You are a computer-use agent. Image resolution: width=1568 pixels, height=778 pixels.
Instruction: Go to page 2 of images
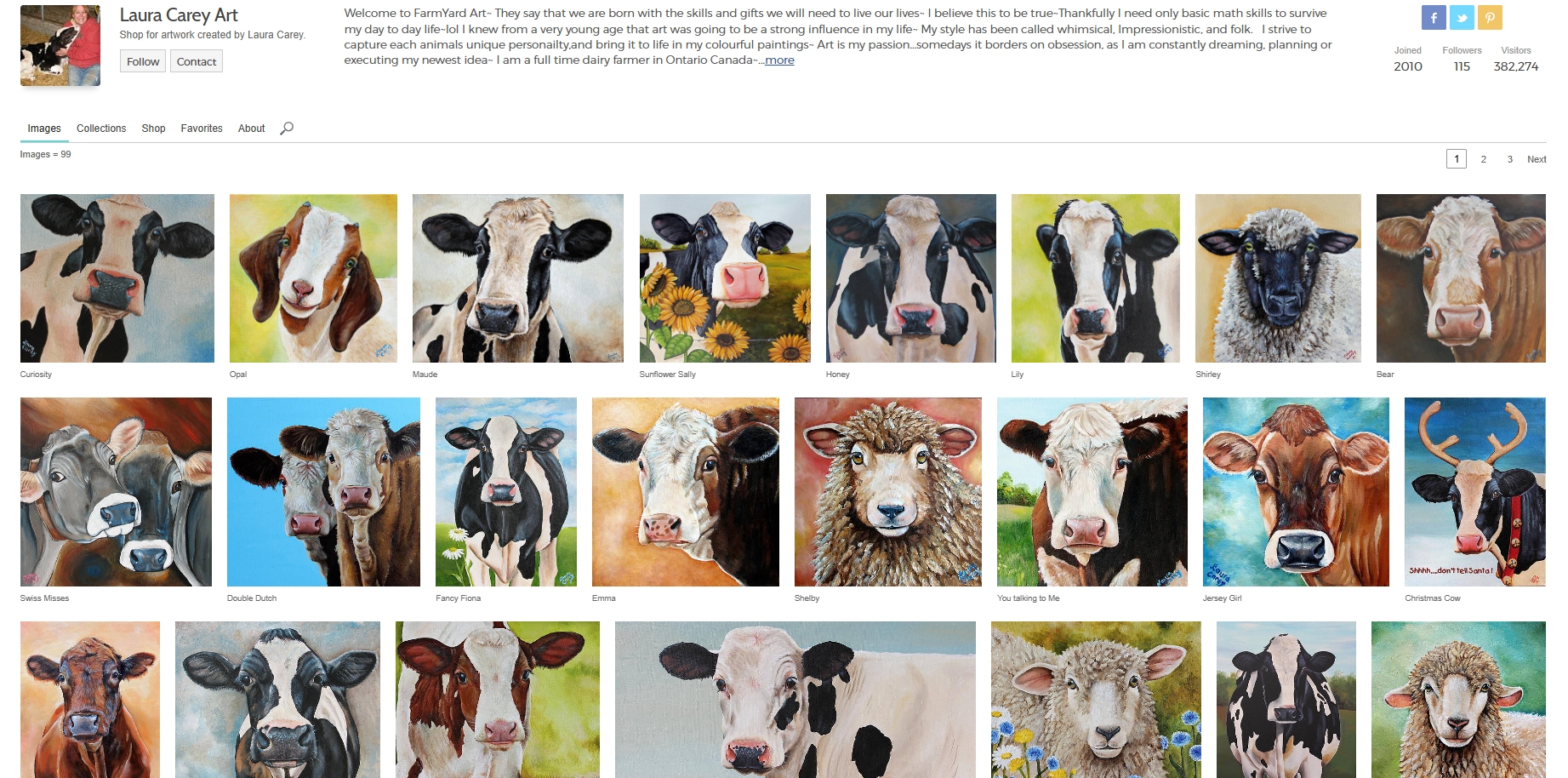(x=1483, y=159)
